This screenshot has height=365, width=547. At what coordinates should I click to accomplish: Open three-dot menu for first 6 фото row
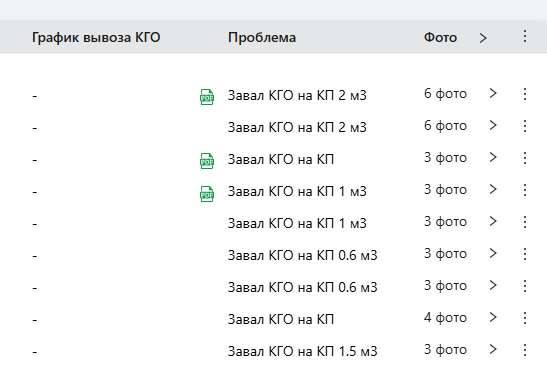(x=525, y=94)
